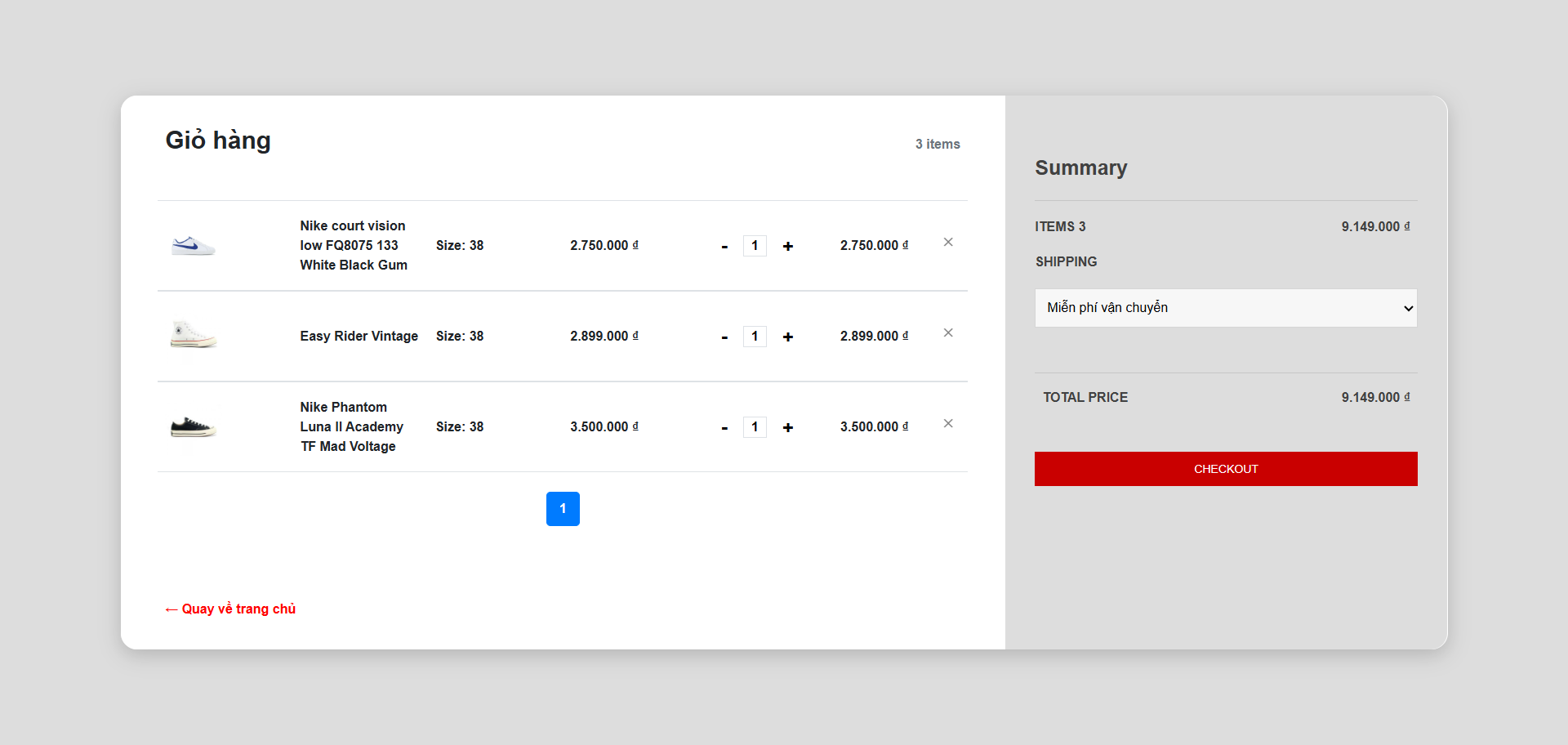1568x745 pixels.
Task: Click product name Easy Rider Vintage
Action: [x=359, y=336]
